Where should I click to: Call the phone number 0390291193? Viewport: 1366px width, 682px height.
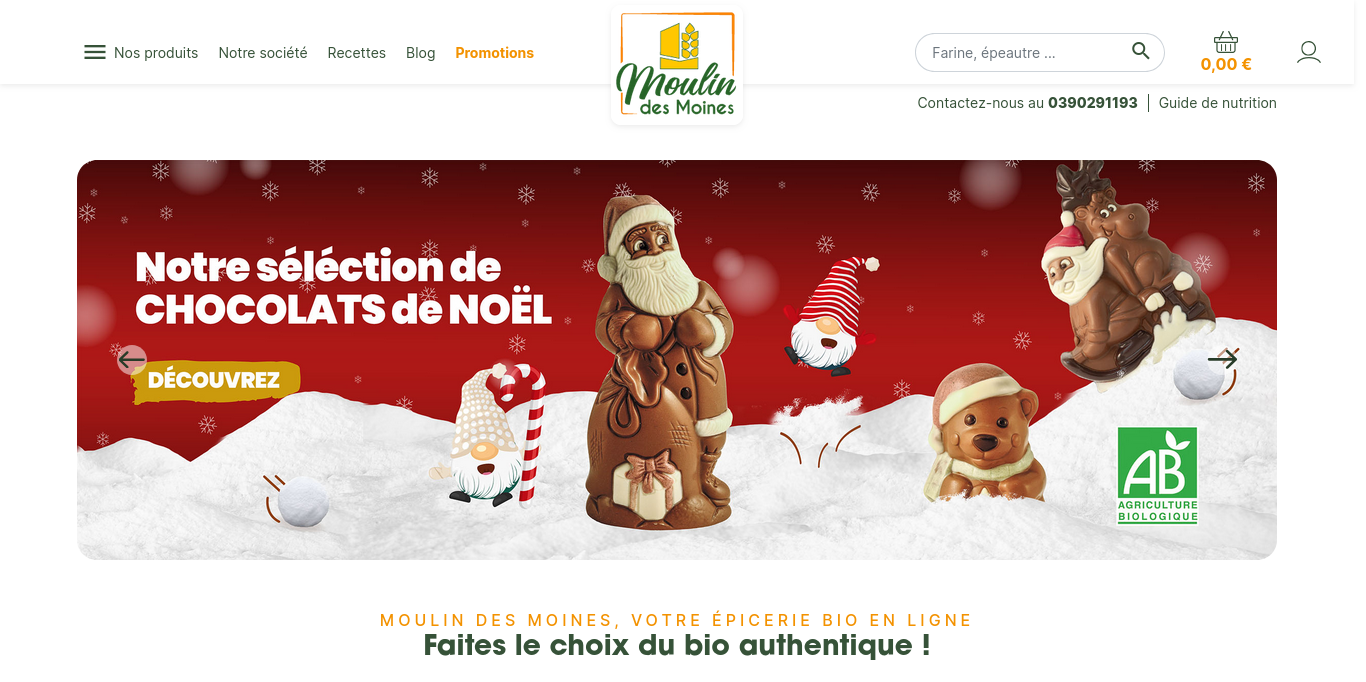pyautogui.click(x=1093, y=102)
